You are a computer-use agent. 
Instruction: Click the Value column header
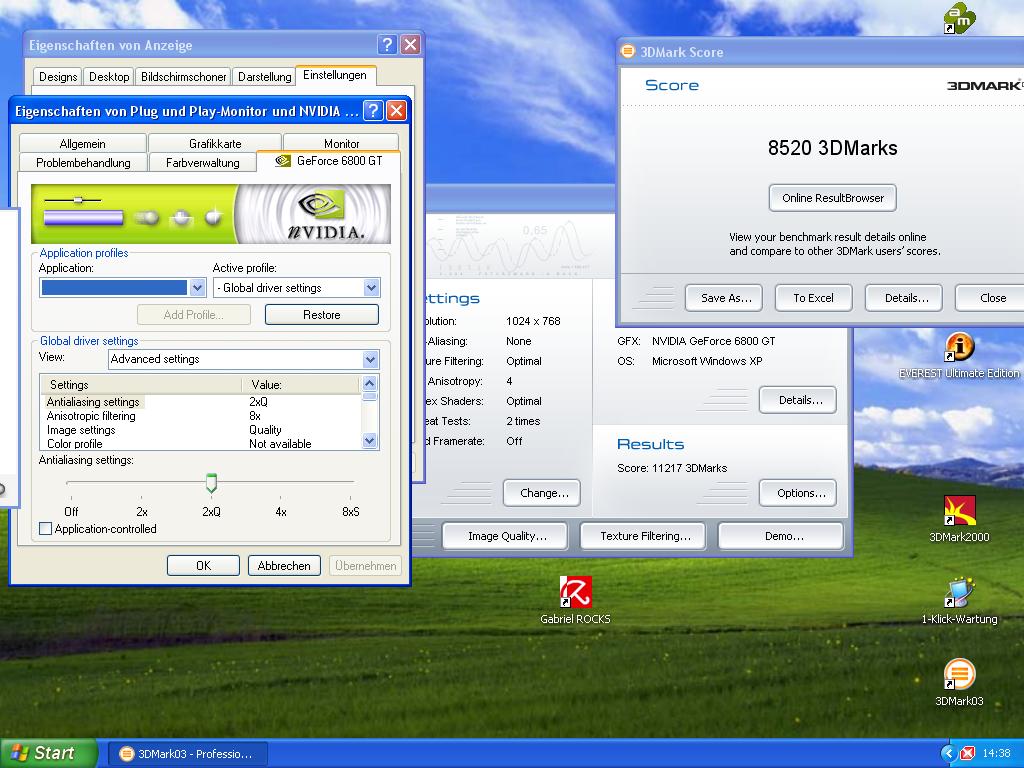pyautogui.click(x=301, y=385)
